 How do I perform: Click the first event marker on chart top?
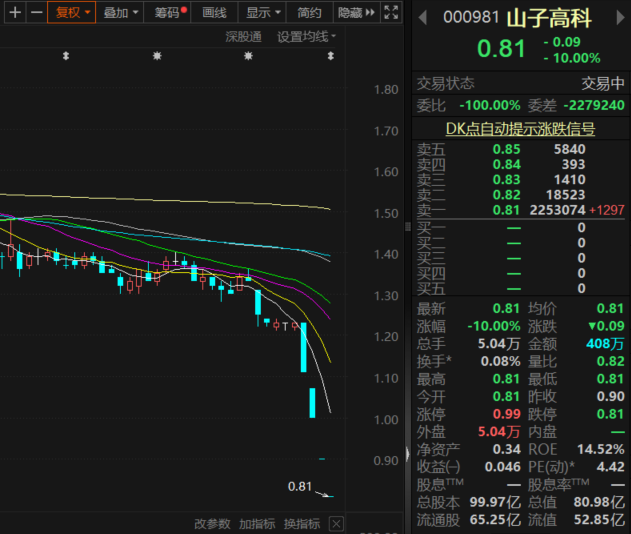tap(66, 56)
